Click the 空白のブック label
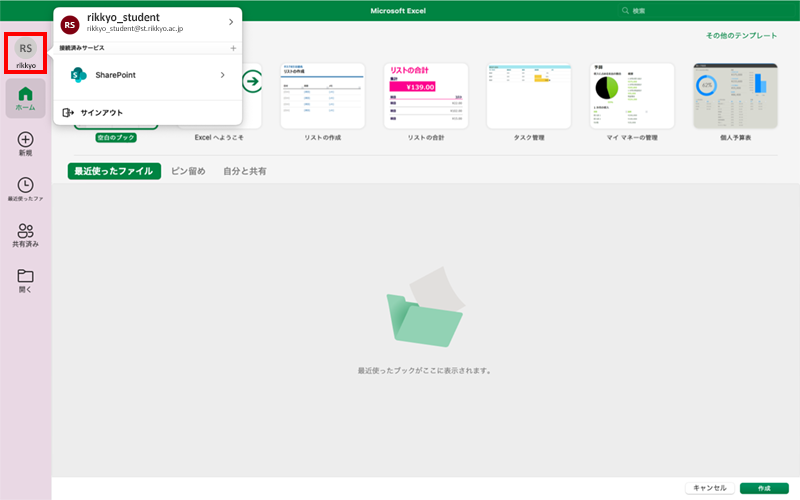Screen dimensions: 800x500 click(x=116, y=138)
